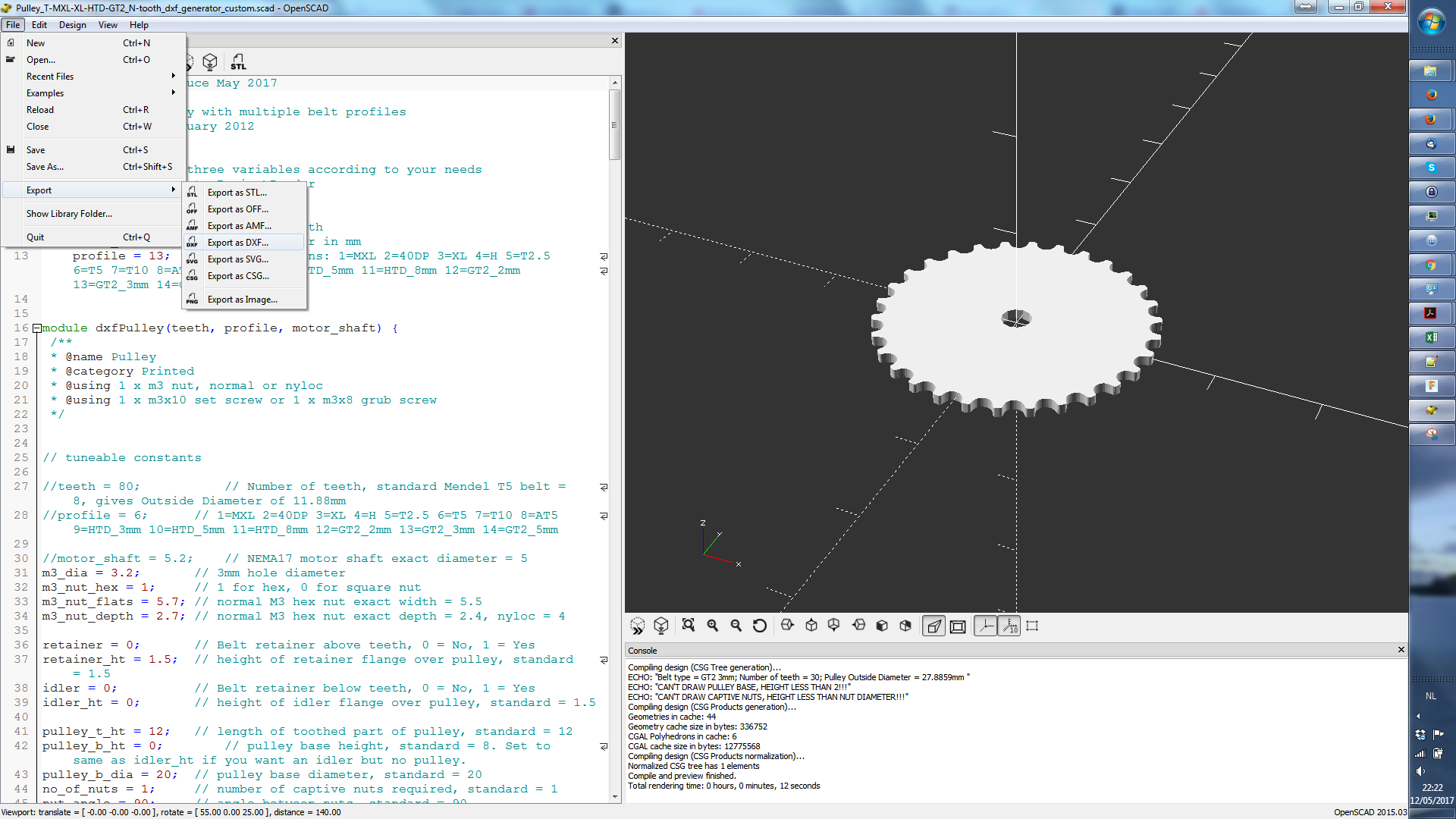Click the Zoom Out magnifier icon
Image resolution: width=1456 pixels, height=819 pixels.
click(736, 626)
